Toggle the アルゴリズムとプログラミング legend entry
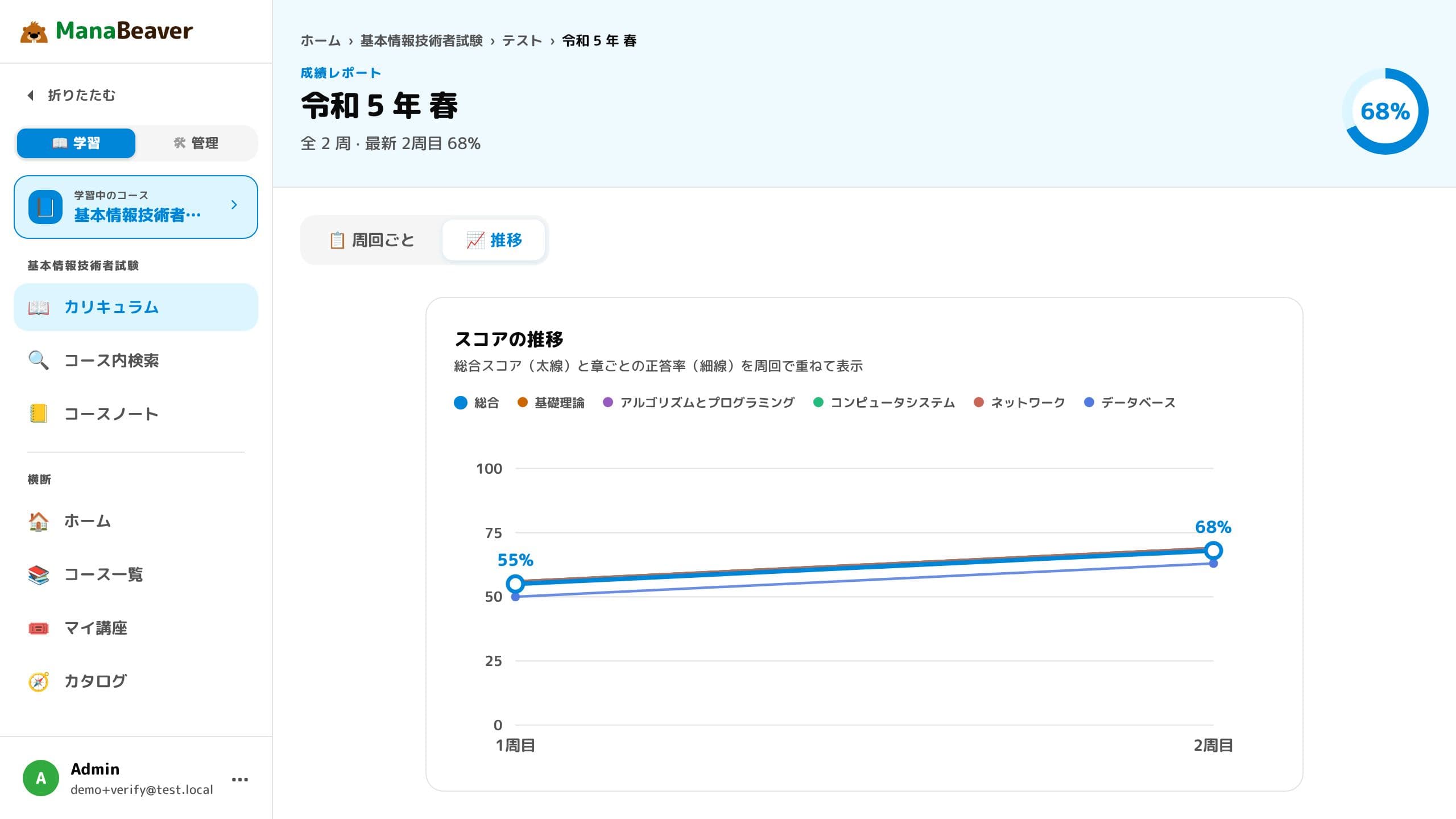Viewport: 1456px width, 819px height. (x=698, y=403)
